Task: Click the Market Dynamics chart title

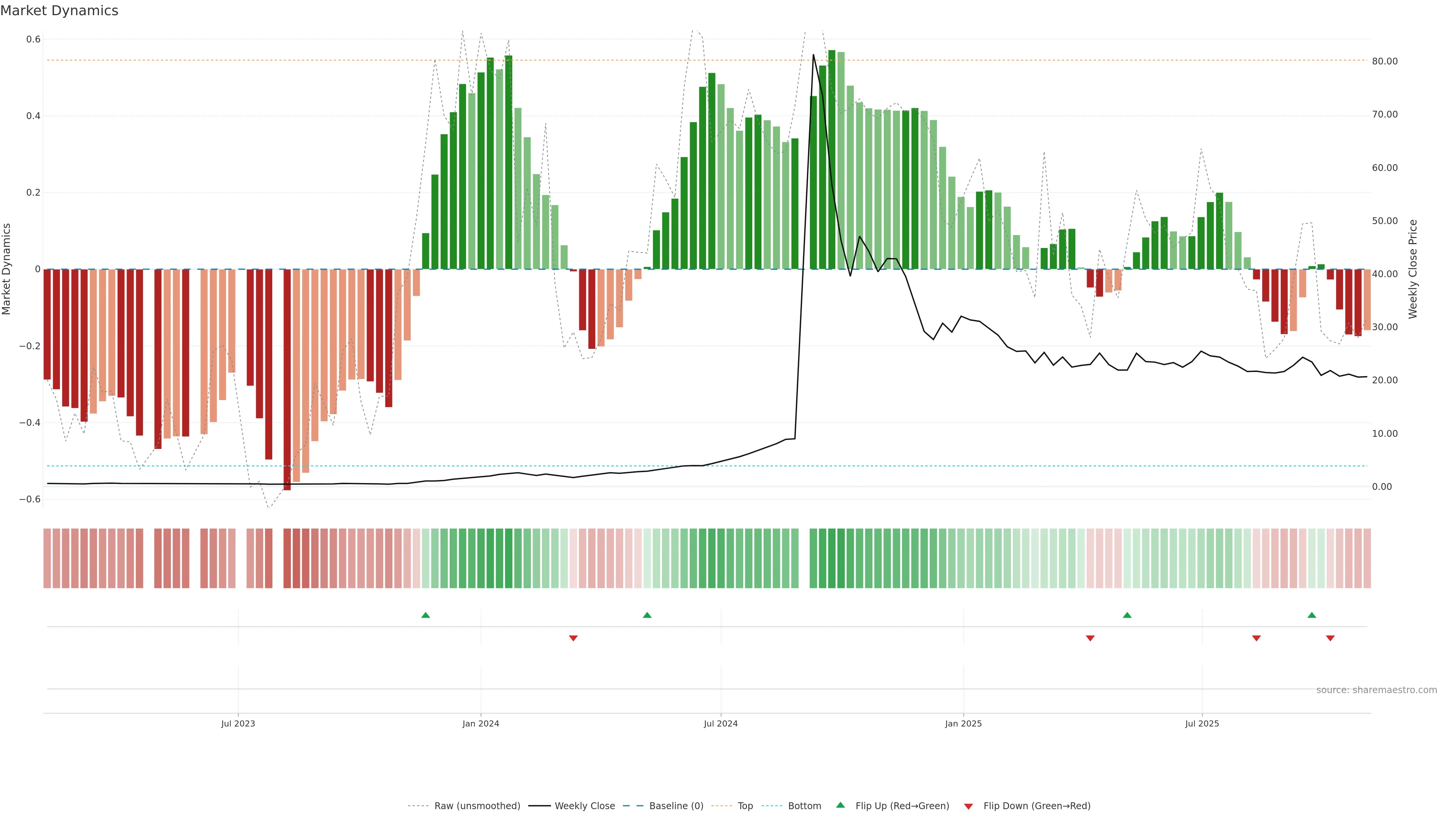Action: coord(60,11)
